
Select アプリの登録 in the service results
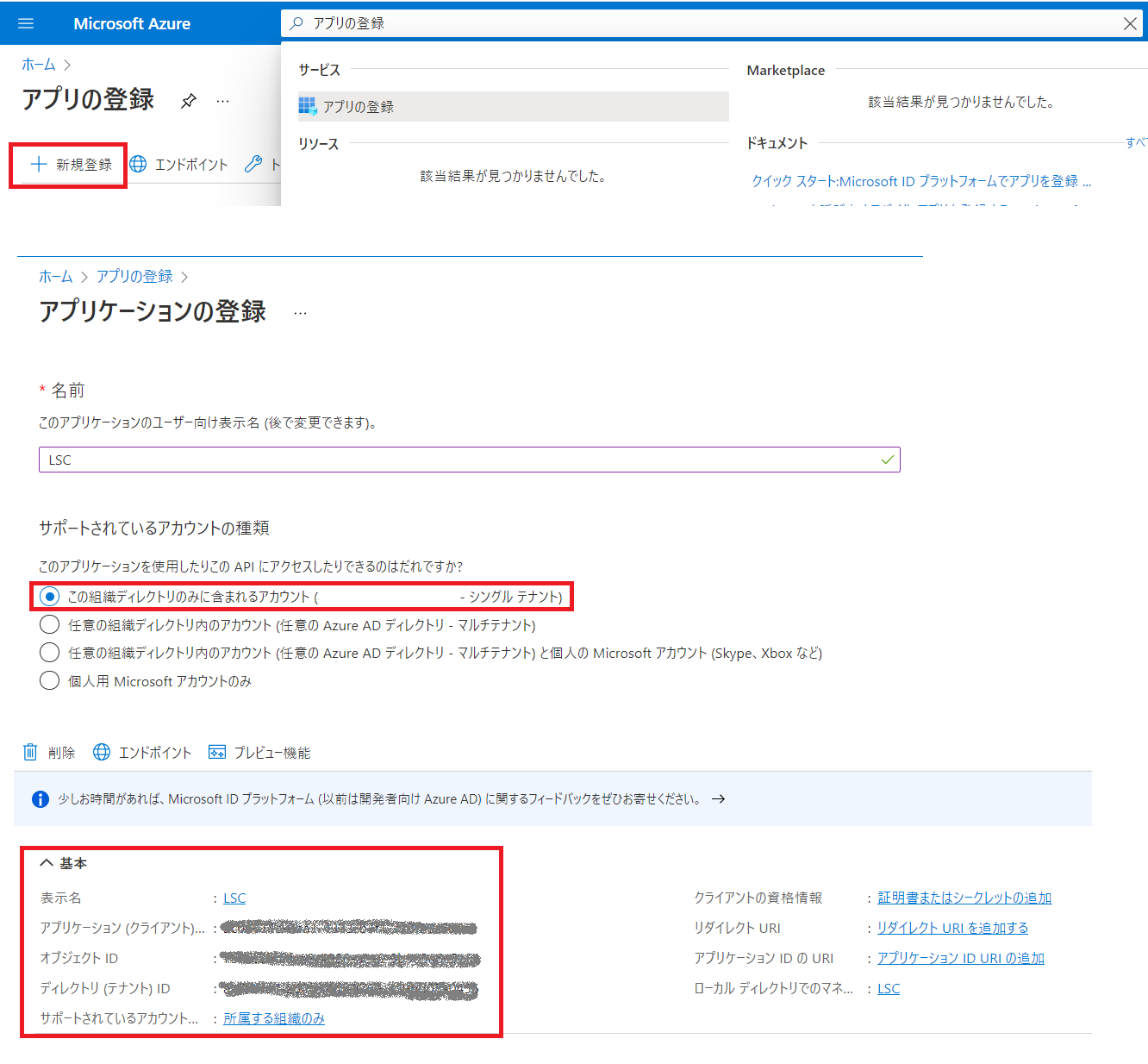(x=513, y=106)
